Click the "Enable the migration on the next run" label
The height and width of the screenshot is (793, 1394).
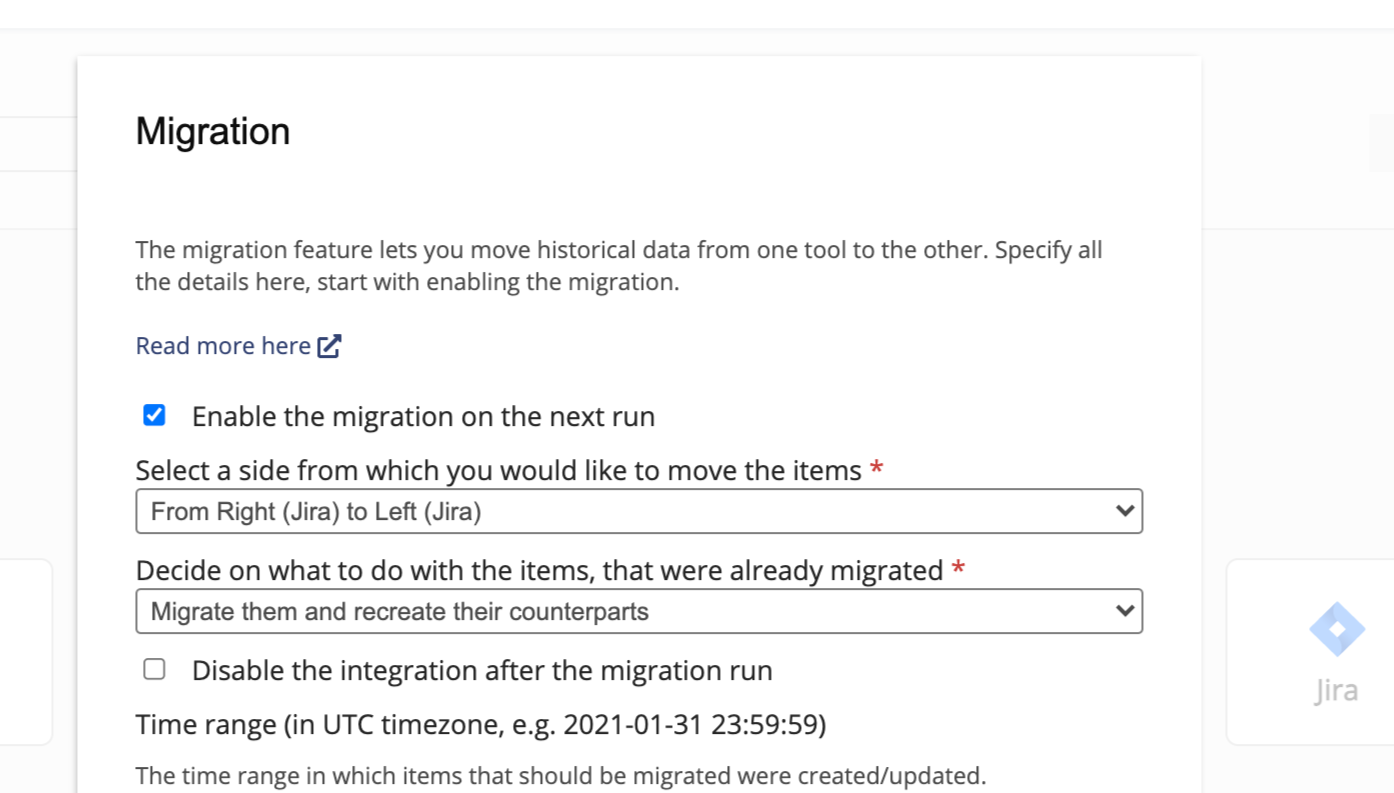coord(423,417)
